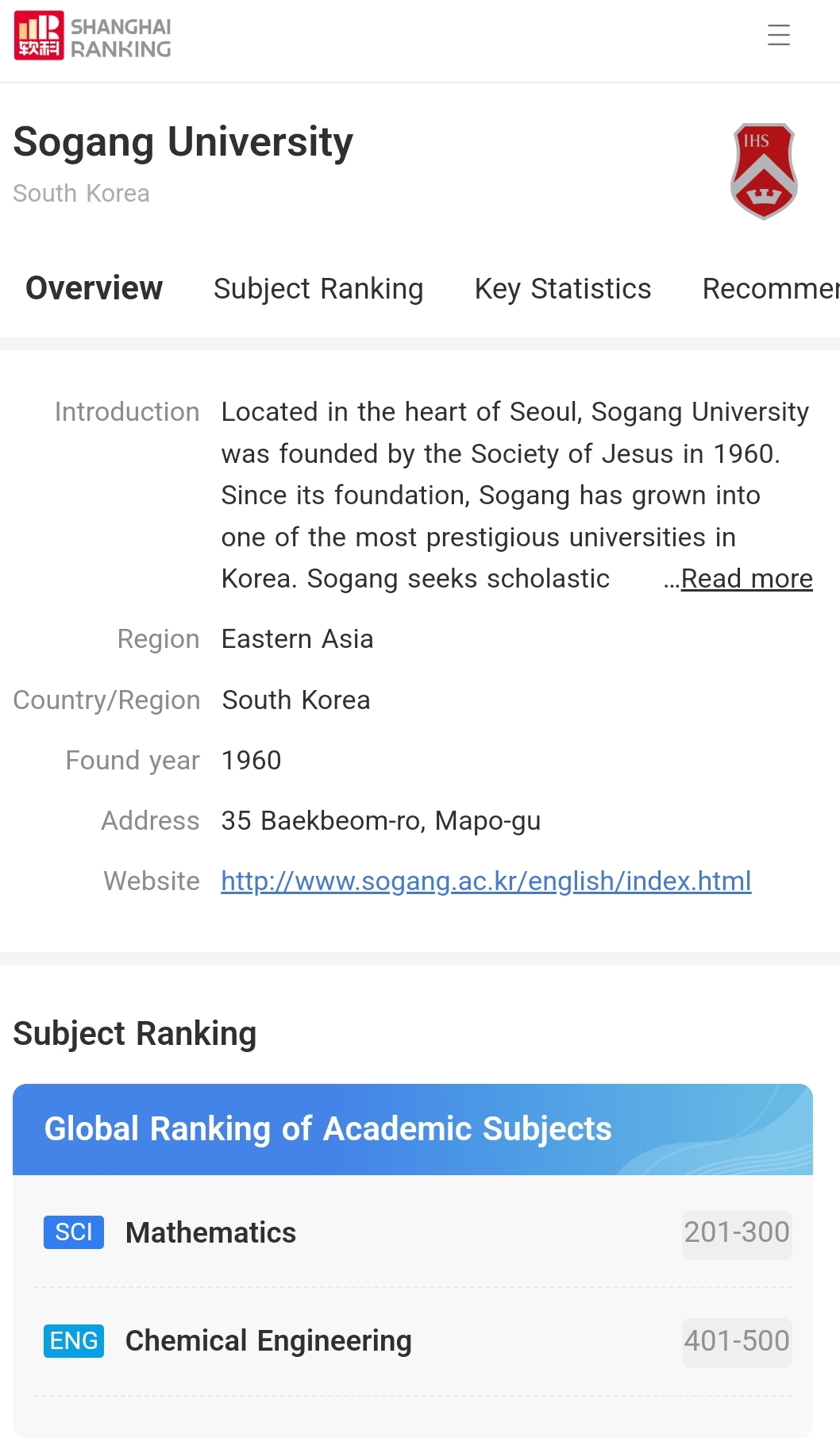Click the 35 Baekbeom-ro address text
840x1438 pixels.
380,820
